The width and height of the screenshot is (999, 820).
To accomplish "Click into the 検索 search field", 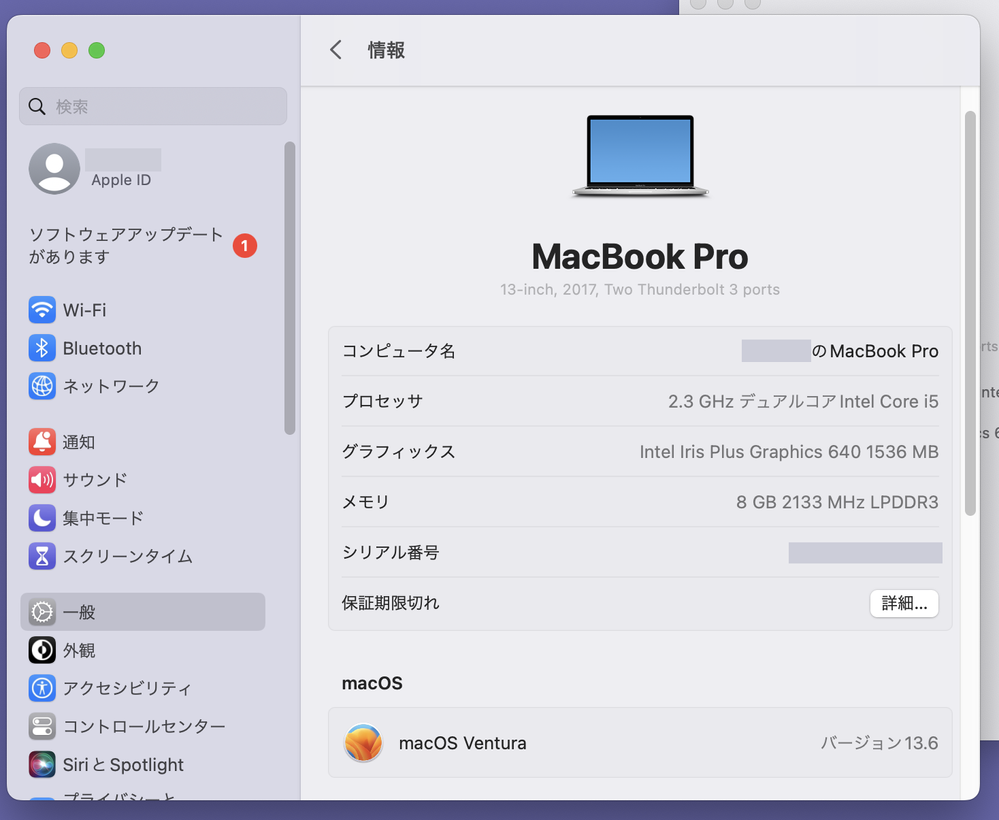I will (x=153, y=106).
